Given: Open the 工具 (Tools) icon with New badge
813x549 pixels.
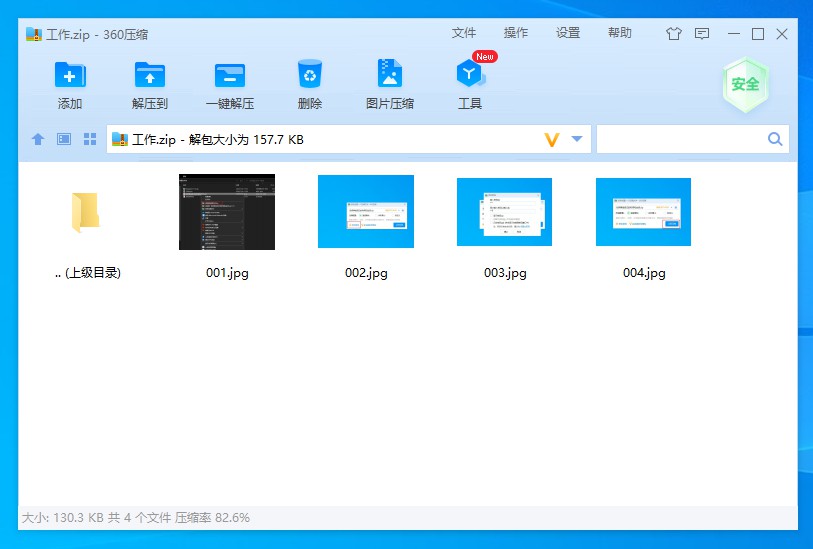Looking at the screenshot, I should coord(470,73).
